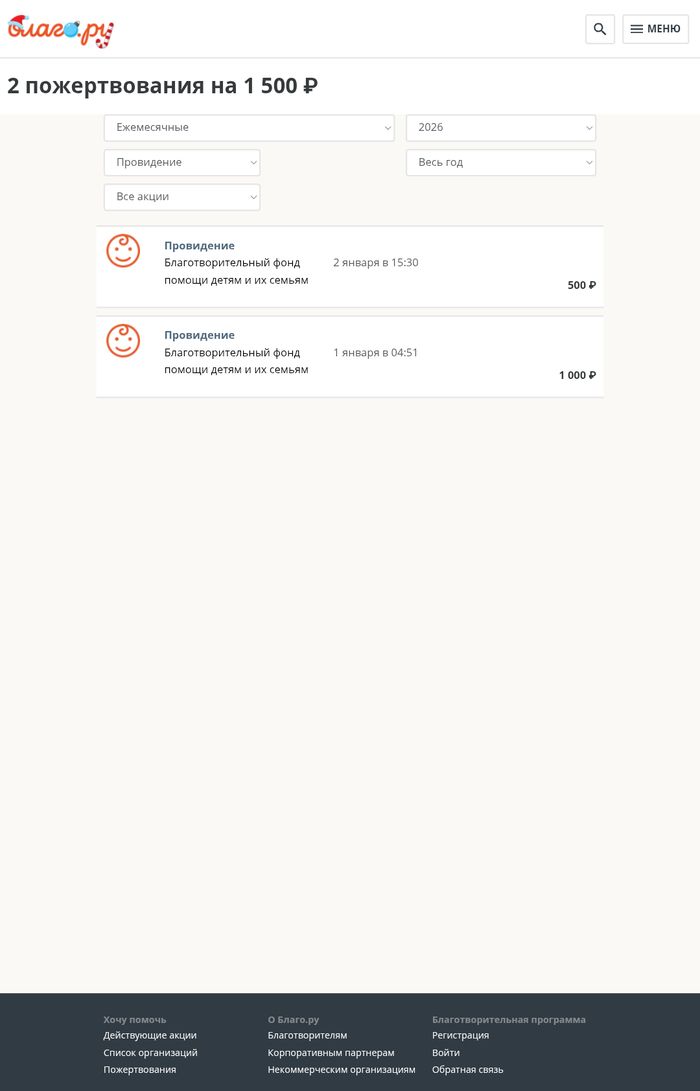Open Некоммерческим организациям footer link
Viewport: 700px width, 1091px height.
(341, 1070)
